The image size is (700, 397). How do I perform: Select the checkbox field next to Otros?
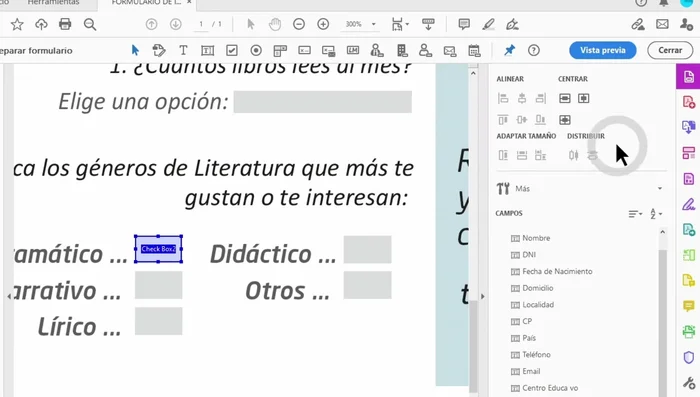coord(367,285)
